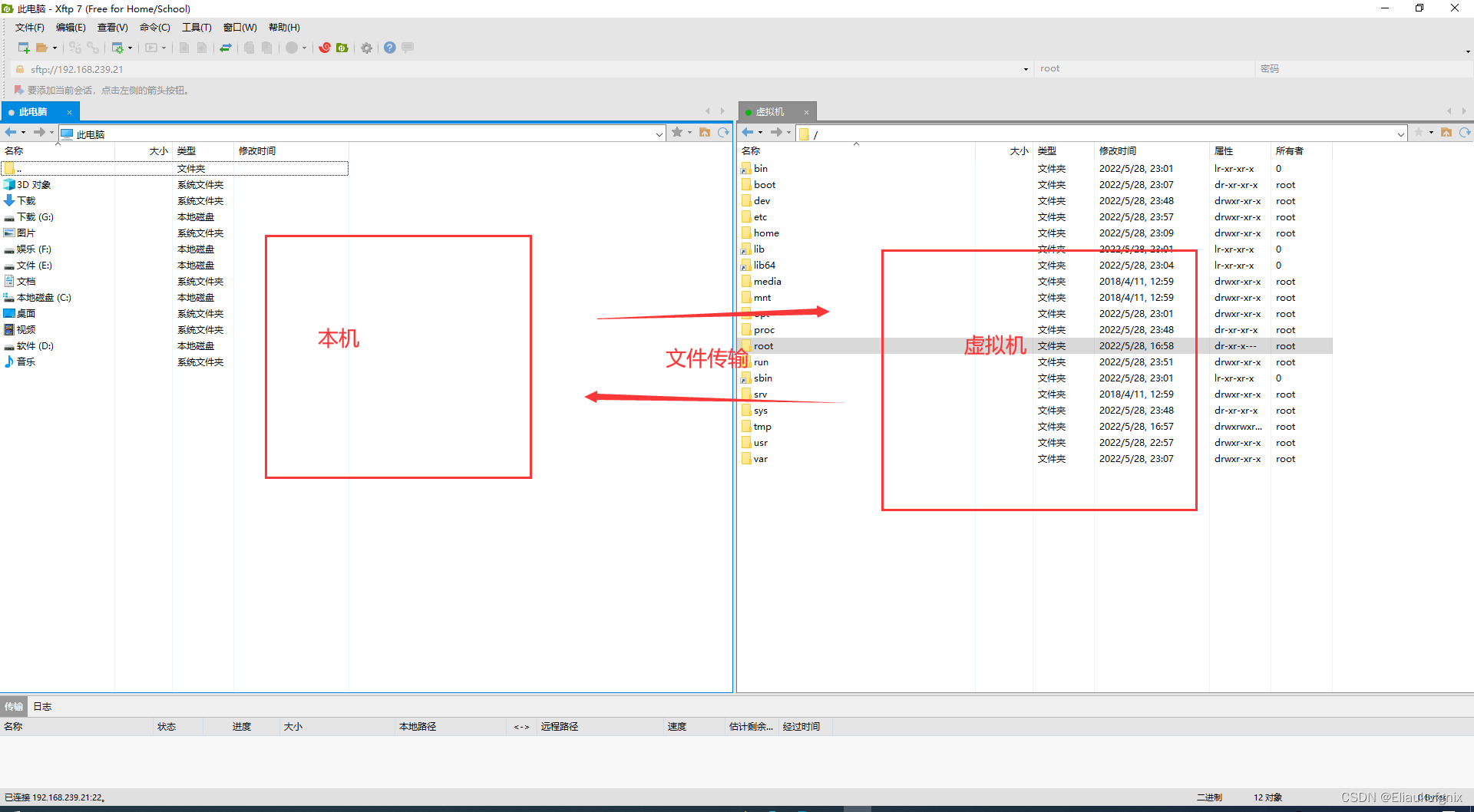Refresh the local pane
The image size is (1474, 812).
point(723,133)
